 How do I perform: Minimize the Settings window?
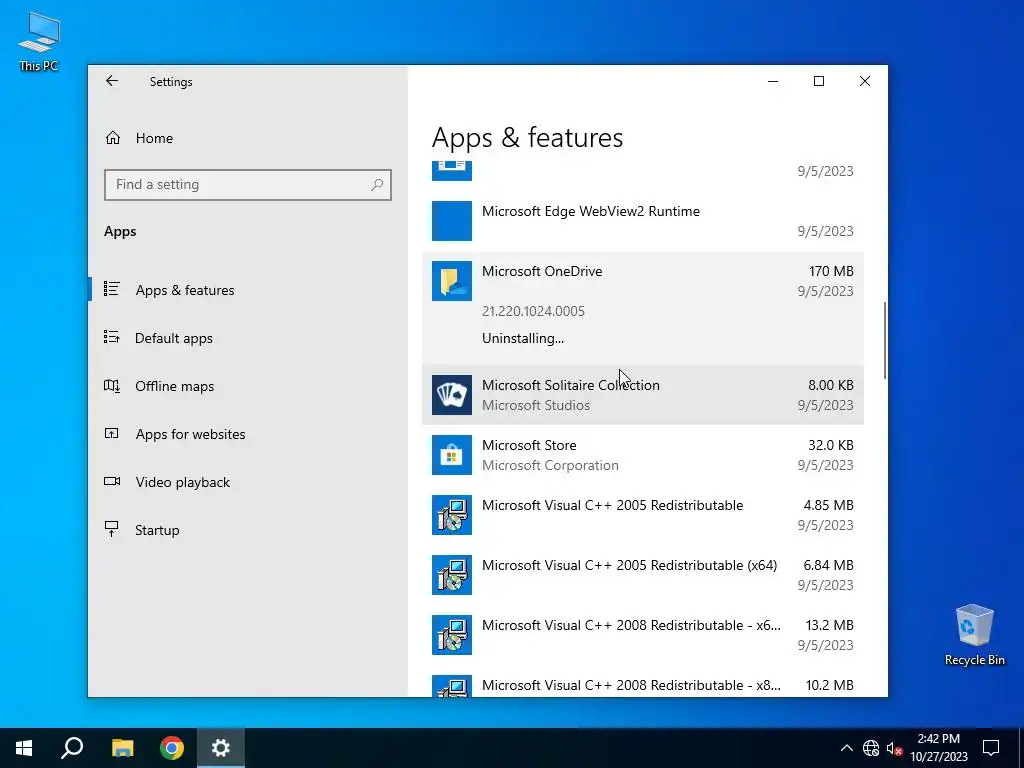773,81
